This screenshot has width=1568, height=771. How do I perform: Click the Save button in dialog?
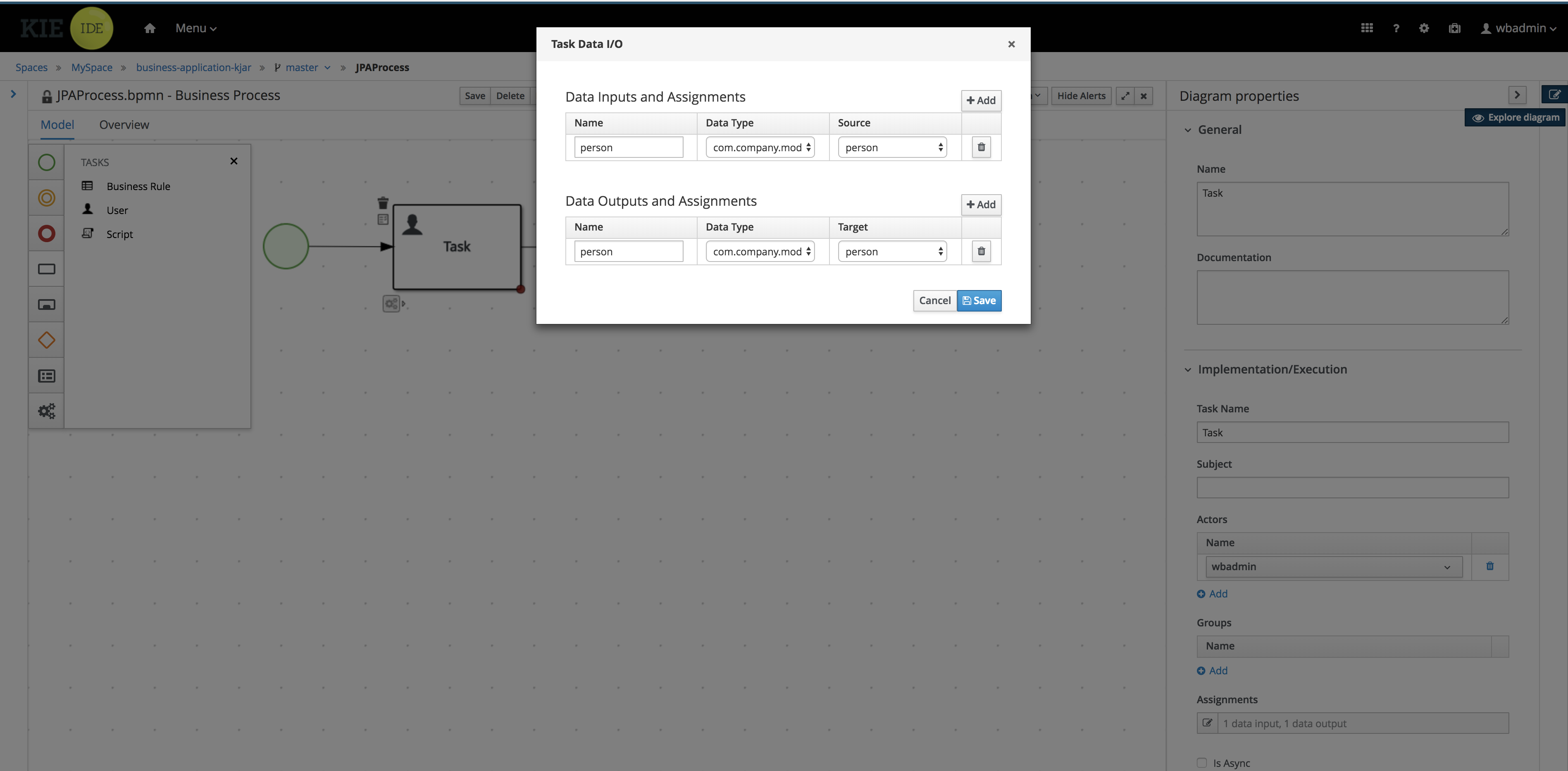click(978, 300)
